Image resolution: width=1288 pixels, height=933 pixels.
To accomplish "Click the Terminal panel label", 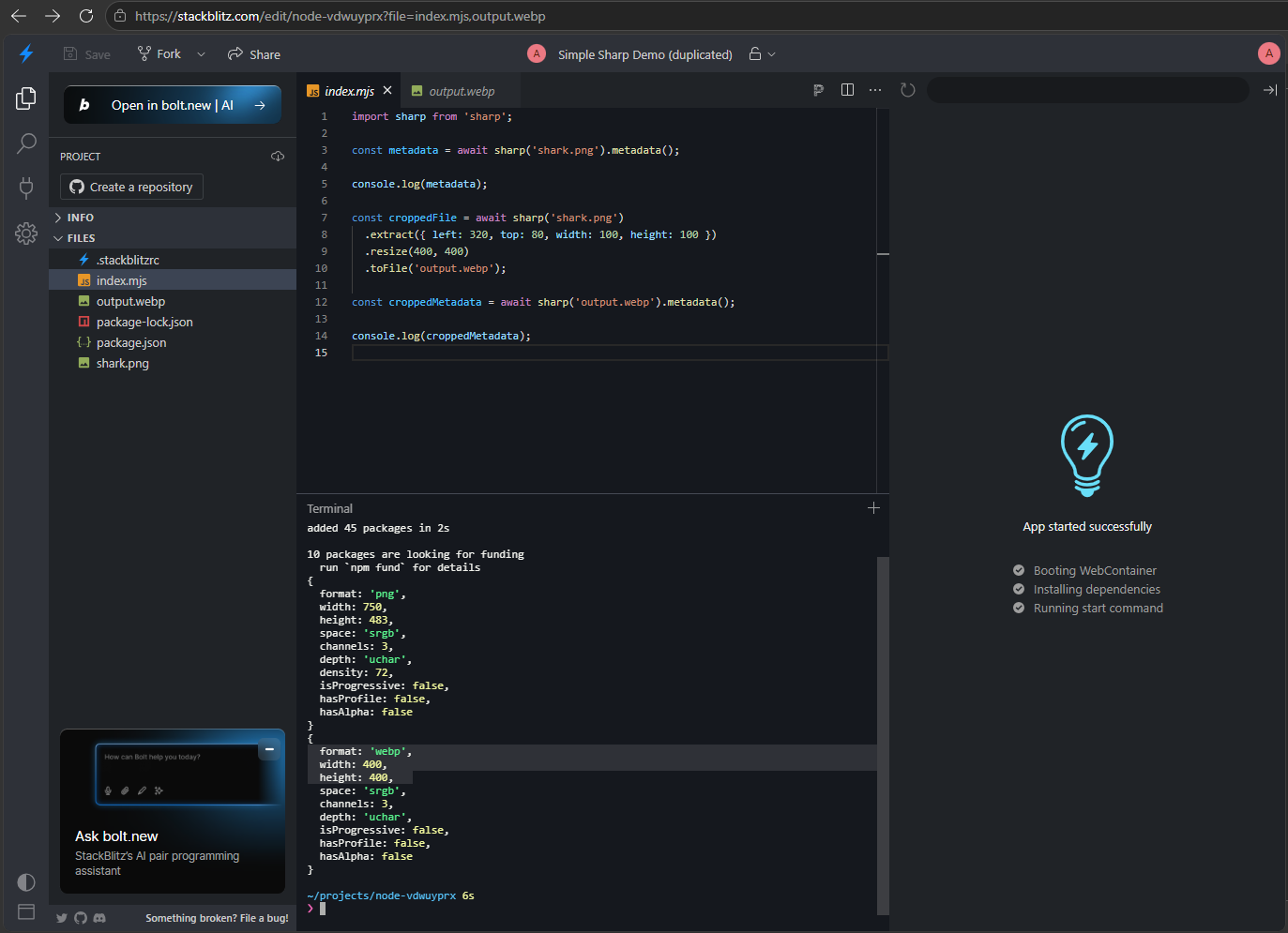I will [329, 508].
